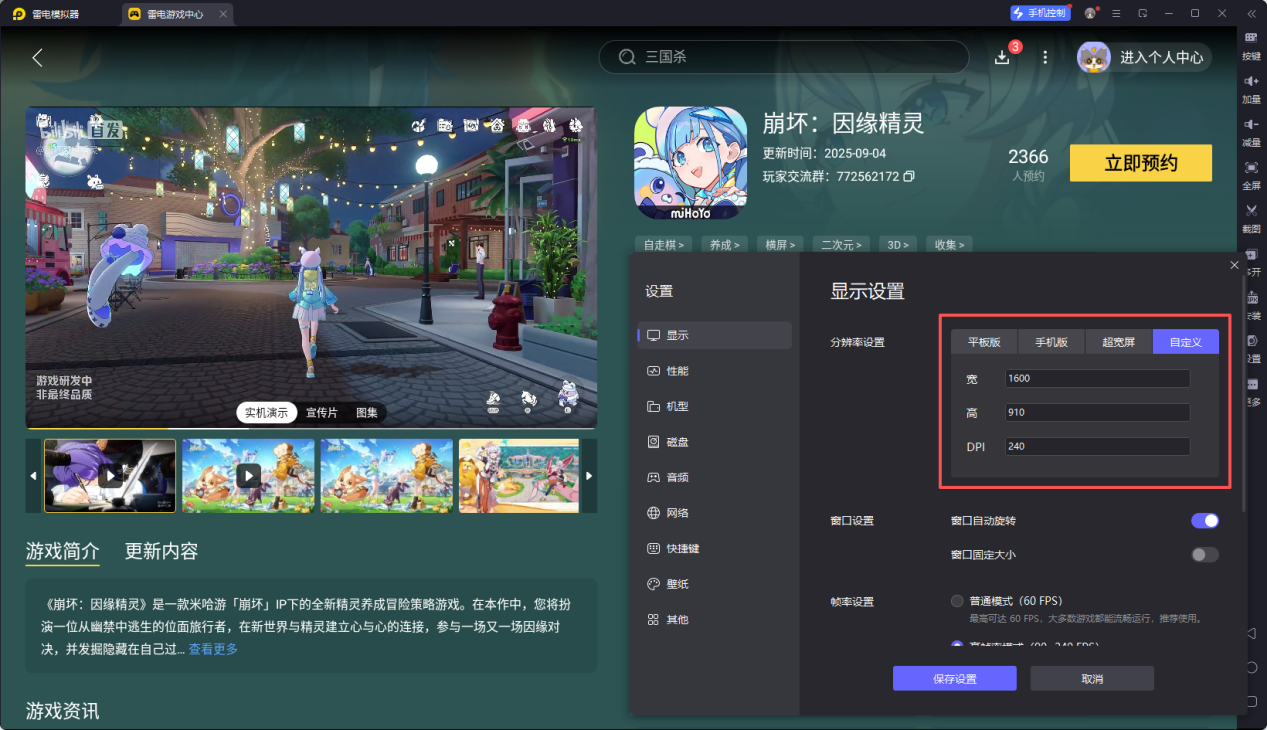The image size is (1267, 730).
Task: Select 普通模式 (60 FPS) radio button
Action: tap(957, 601)
